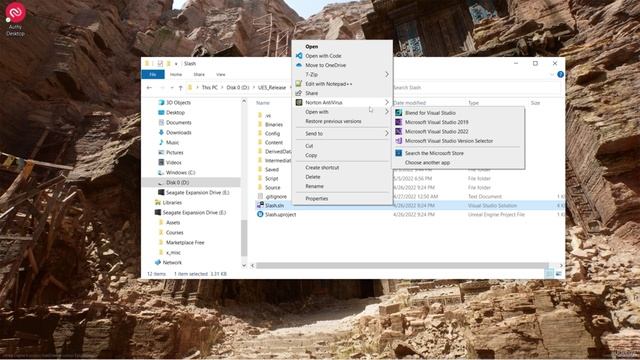Select the Courses folder in sidebar
The height and width of the screenshot is (360, 640).
point(175,232)
